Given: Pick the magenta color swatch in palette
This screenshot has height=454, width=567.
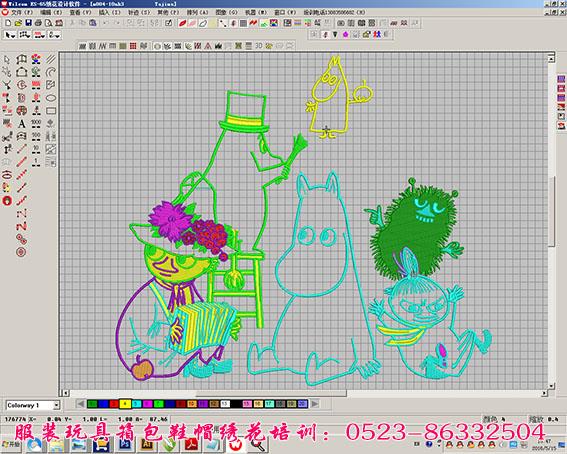Looking at the screenshot, I should (148, 404).
